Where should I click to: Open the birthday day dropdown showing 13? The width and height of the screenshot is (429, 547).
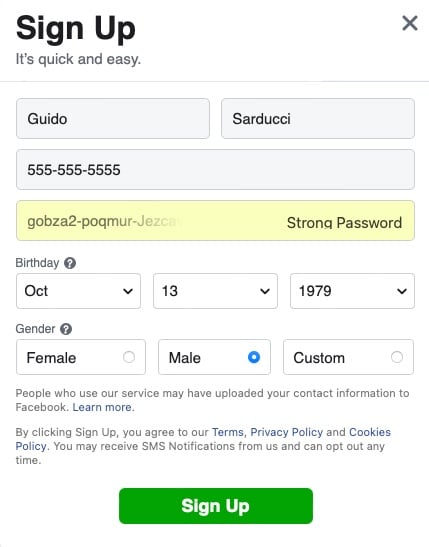click(215, 291)
